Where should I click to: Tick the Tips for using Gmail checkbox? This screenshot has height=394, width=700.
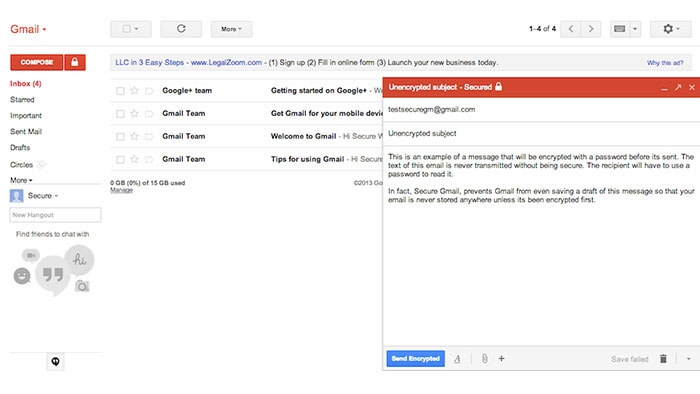coord(120,159)
